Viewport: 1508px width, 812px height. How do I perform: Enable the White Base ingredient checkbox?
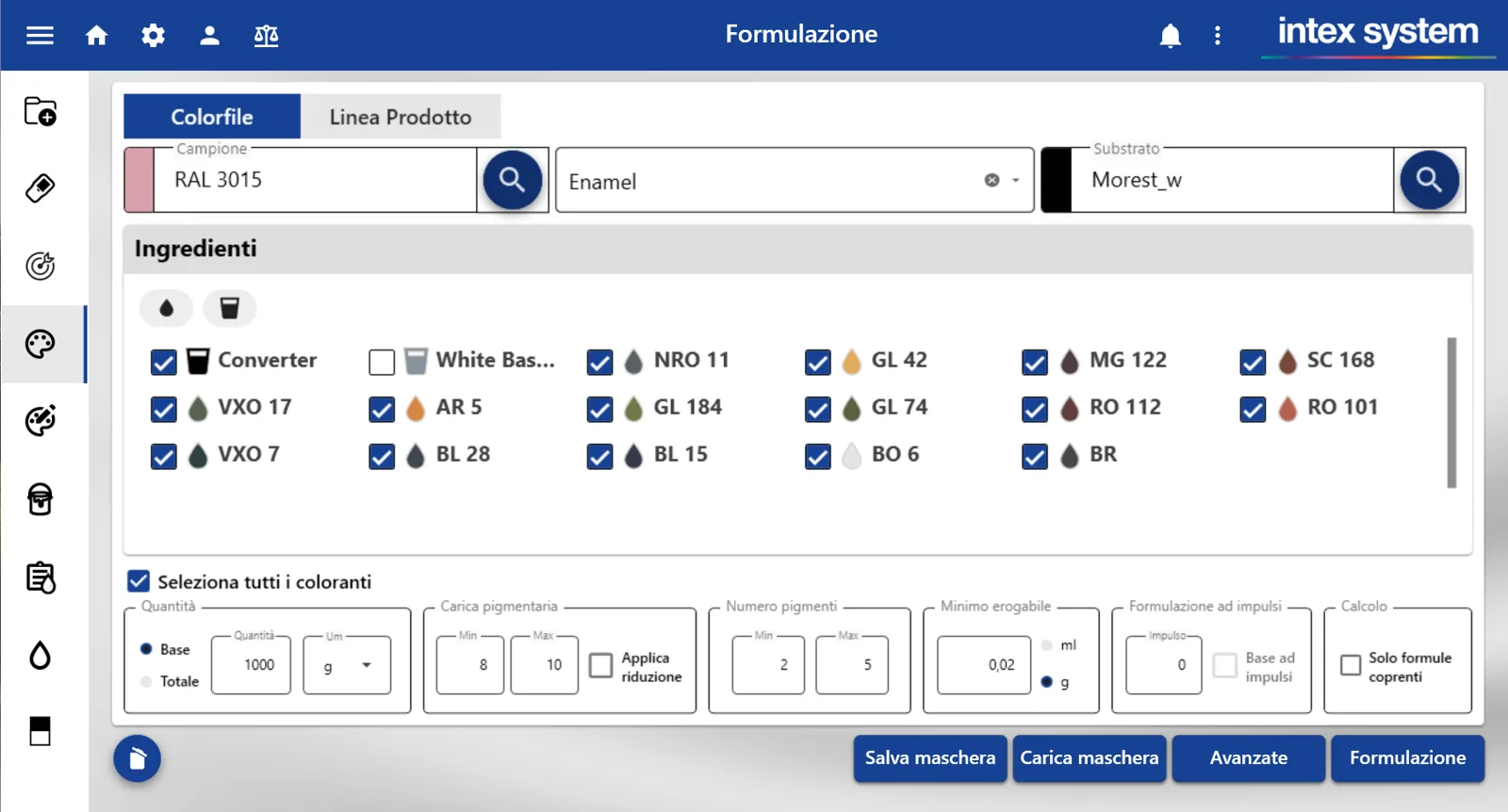tap(382, 362)
